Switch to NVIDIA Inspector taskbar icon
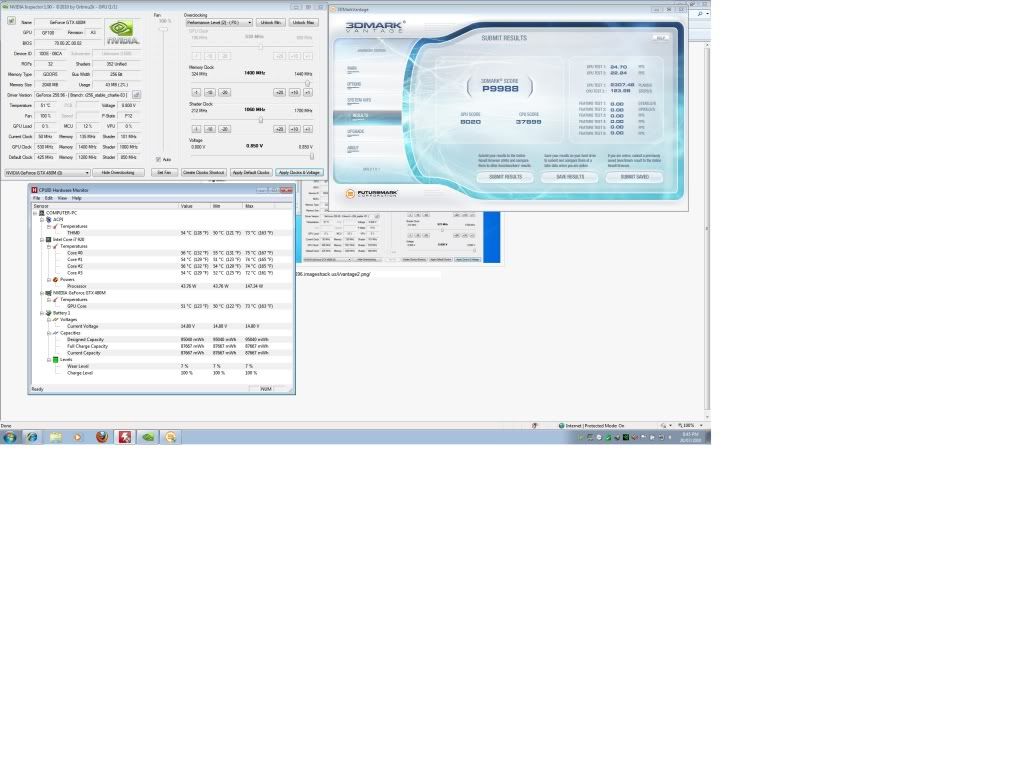Screen dimensions: 1024x768 tap(148, 437)
